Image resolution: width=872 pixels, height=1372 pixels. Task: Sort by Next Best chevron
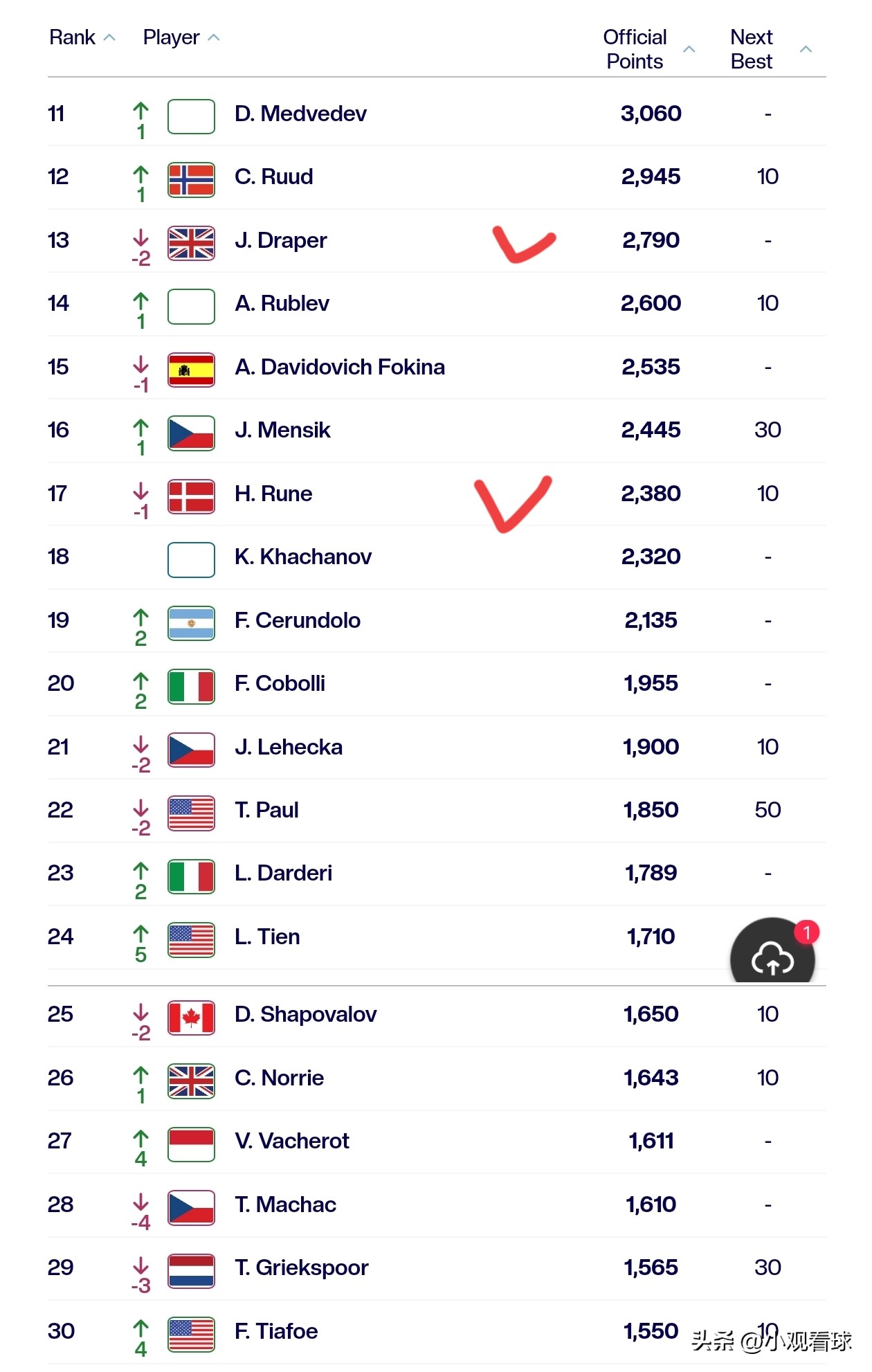pyautogui.click(x=806, y=49)
